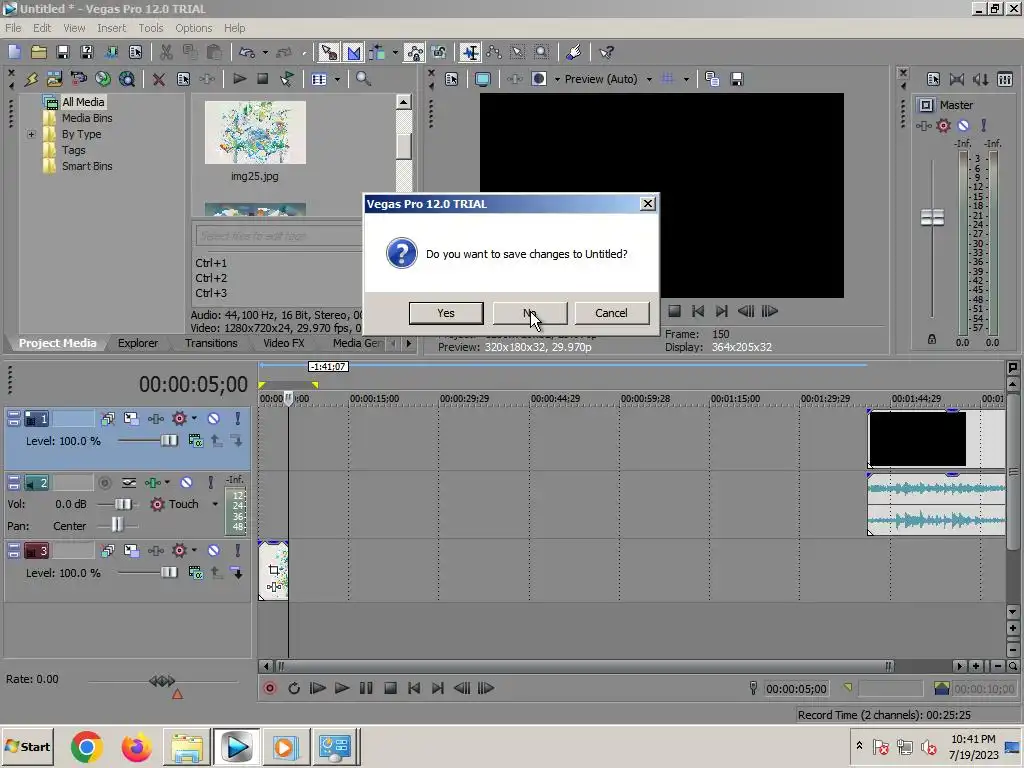Open the Touch automation mode dropdown

pyautogui.click(x=215, y=504)
